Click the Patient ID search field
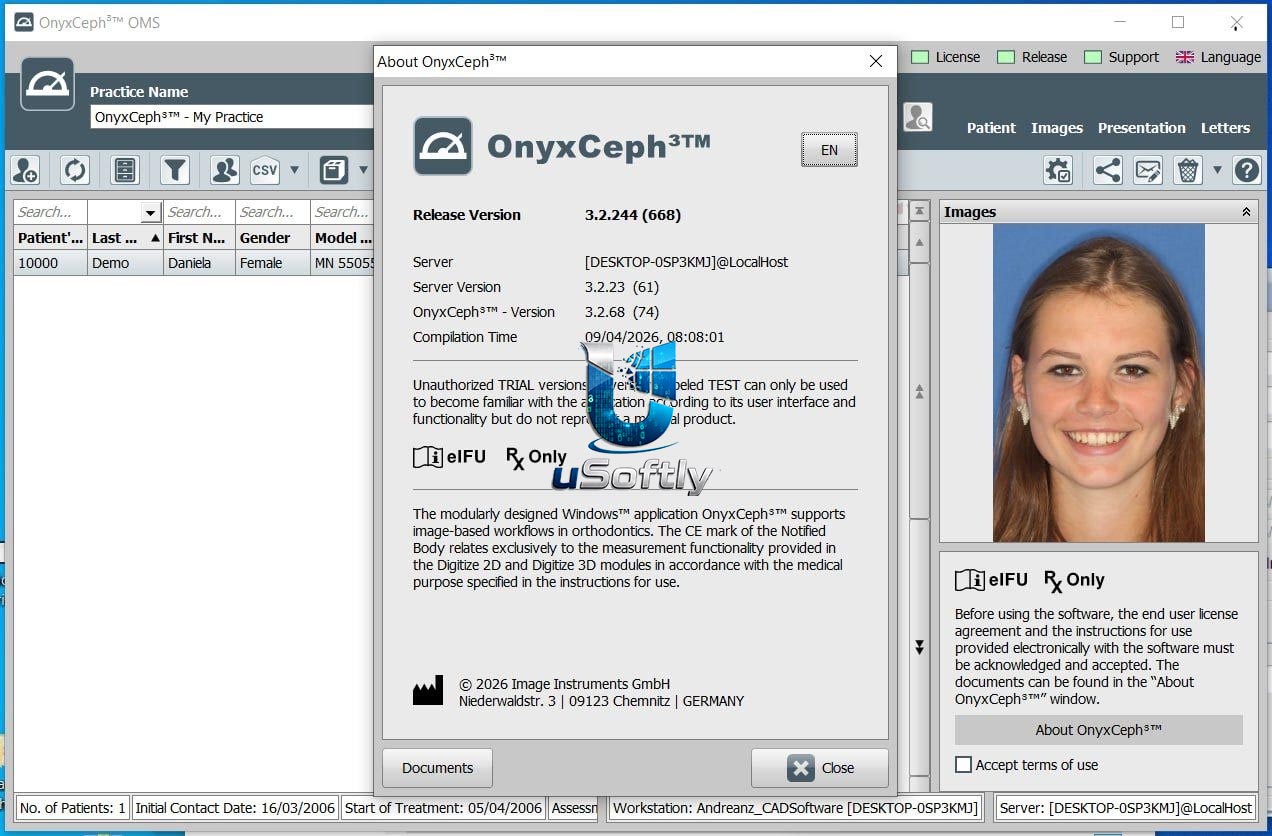The height and width of the screenshot is (836, 1272). (x=50, y=212)
